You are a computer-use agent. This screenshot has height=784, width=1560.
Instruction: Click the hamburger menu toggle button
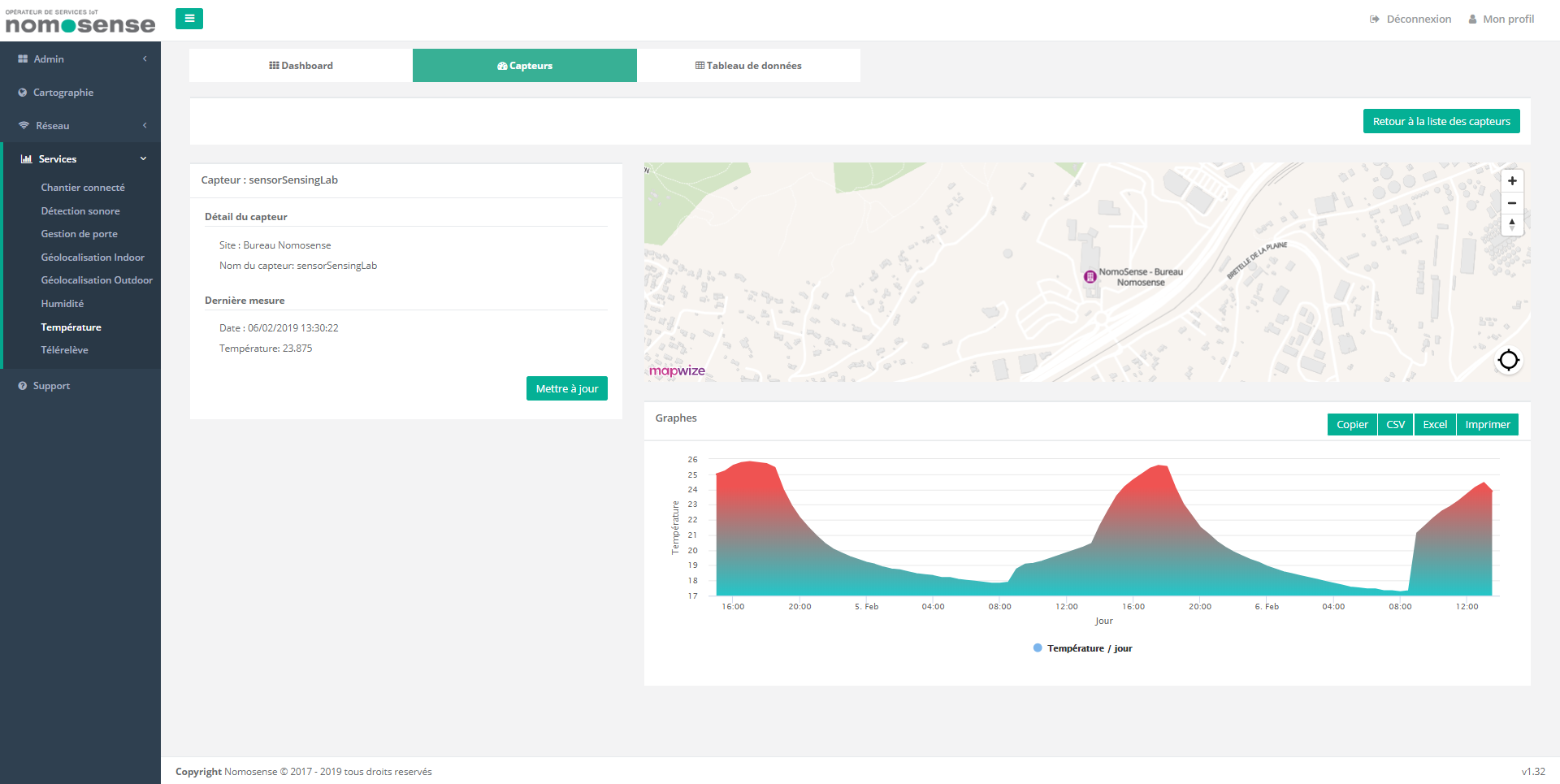[188, 19]
